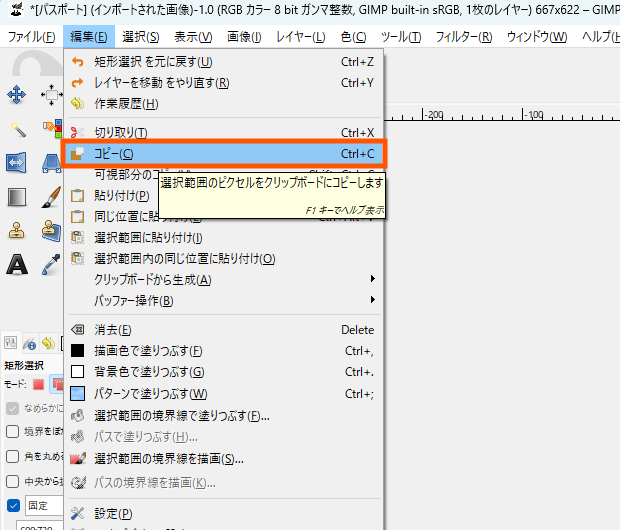
Task: Select the Color Picker eyedropper tool
Action: click(x=51, y=264)
